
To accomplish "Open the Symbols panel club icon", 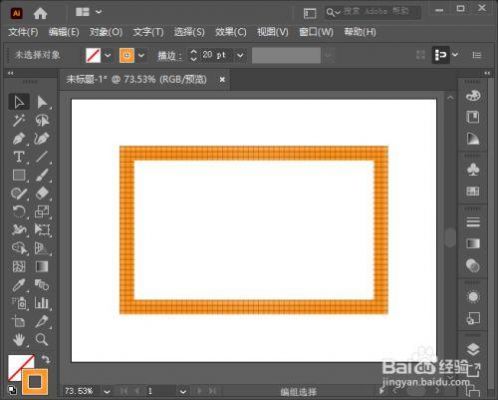I will click(473, 170).
